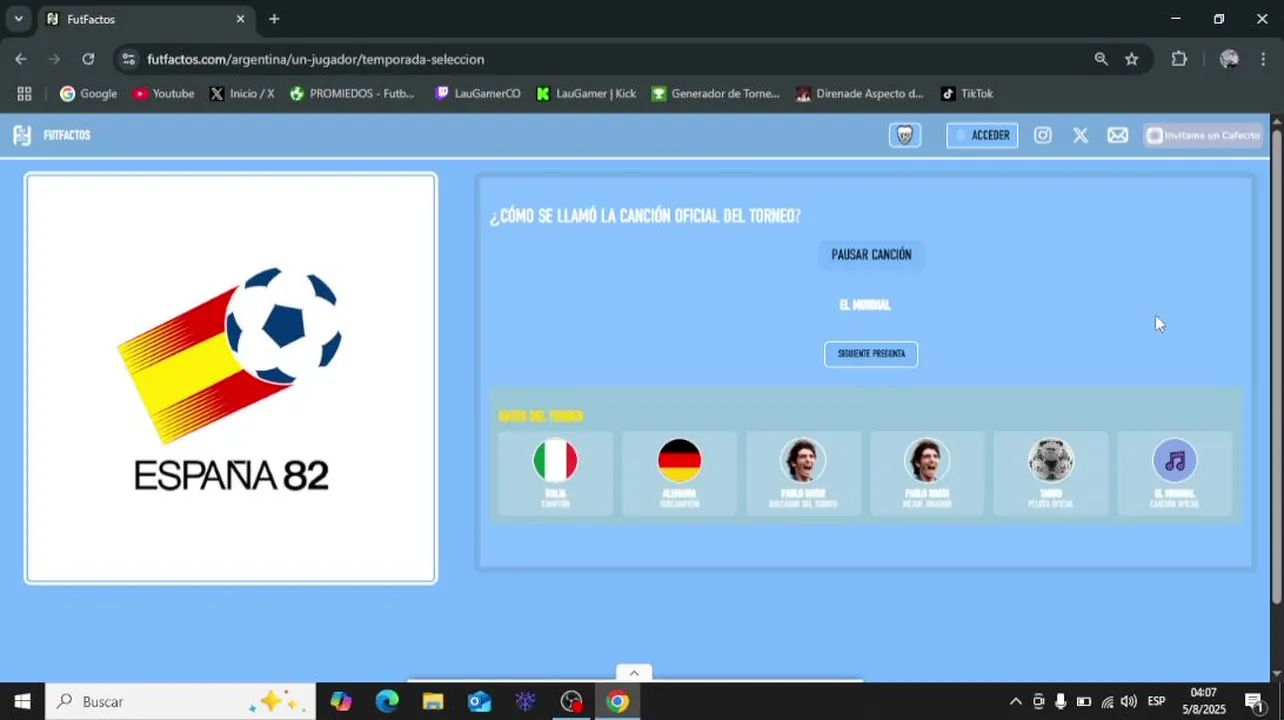The height and width of the screenshot is (720, 1284).
Task: Switch to the FutFactos browser tab
Action: click(145, 19)
